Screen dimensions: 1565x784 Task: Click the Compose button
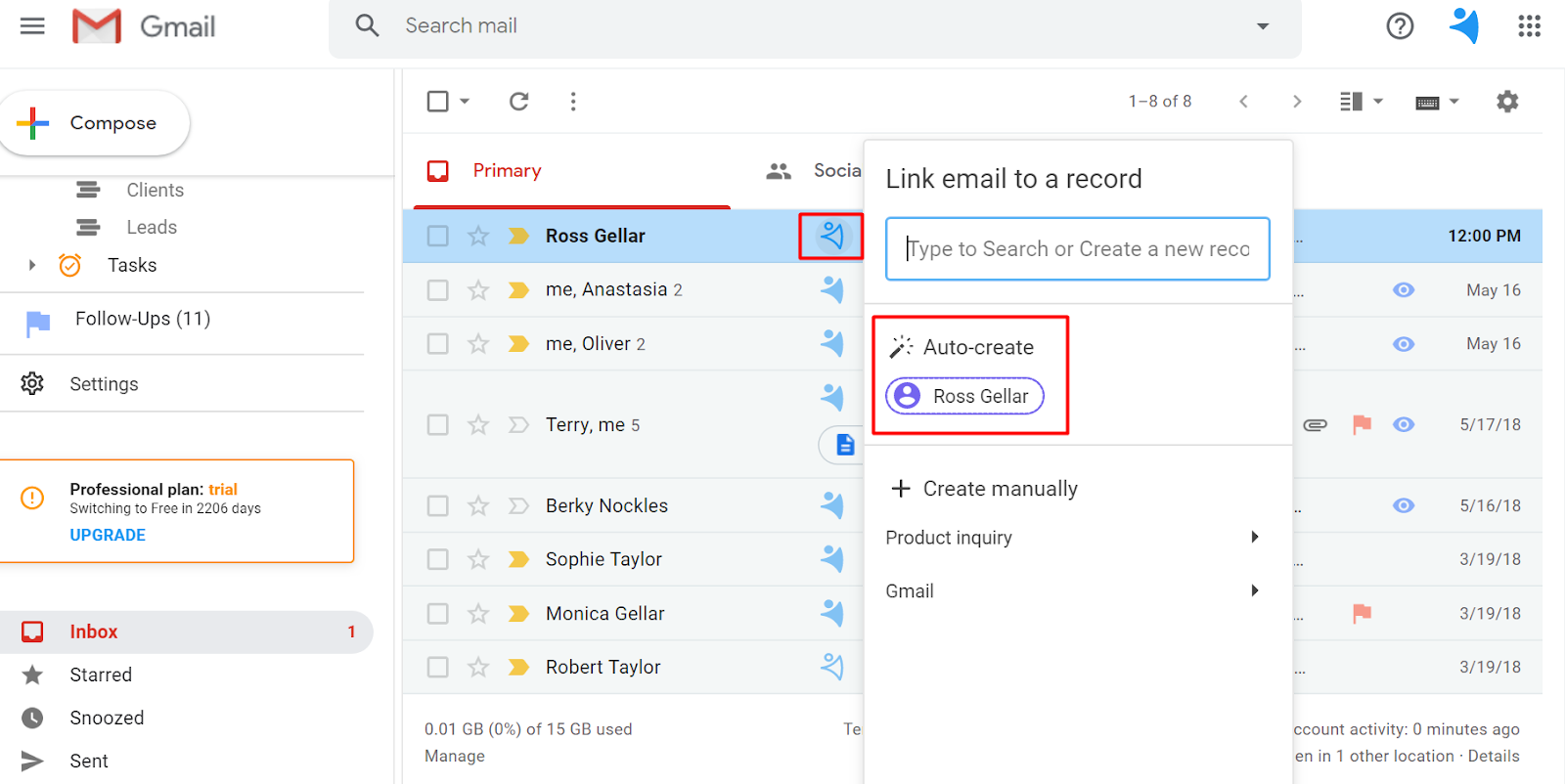point(94,123)
